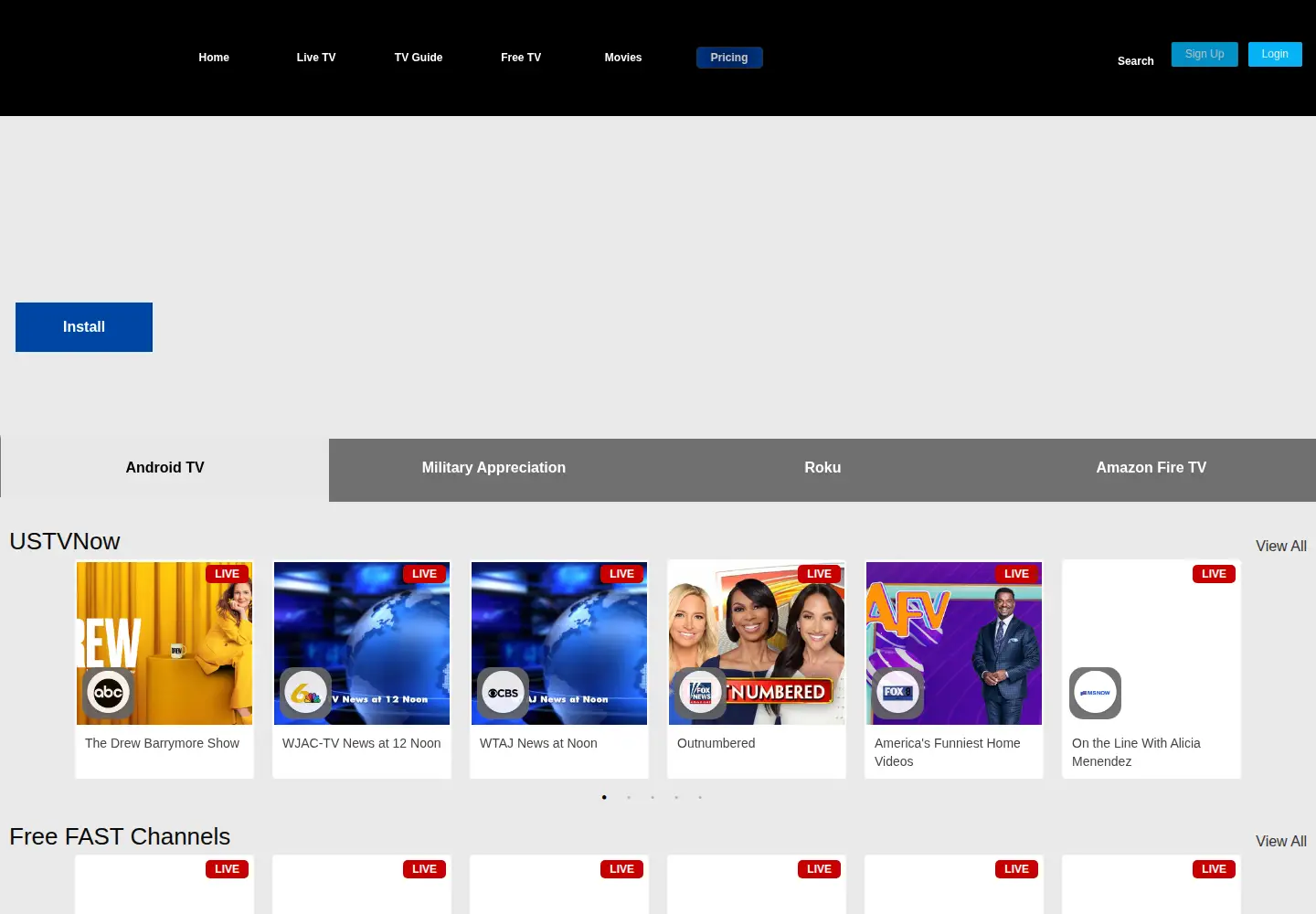Open the Free TV section
The width and height of the screenshot is (1316, 914).
[521, 58]
